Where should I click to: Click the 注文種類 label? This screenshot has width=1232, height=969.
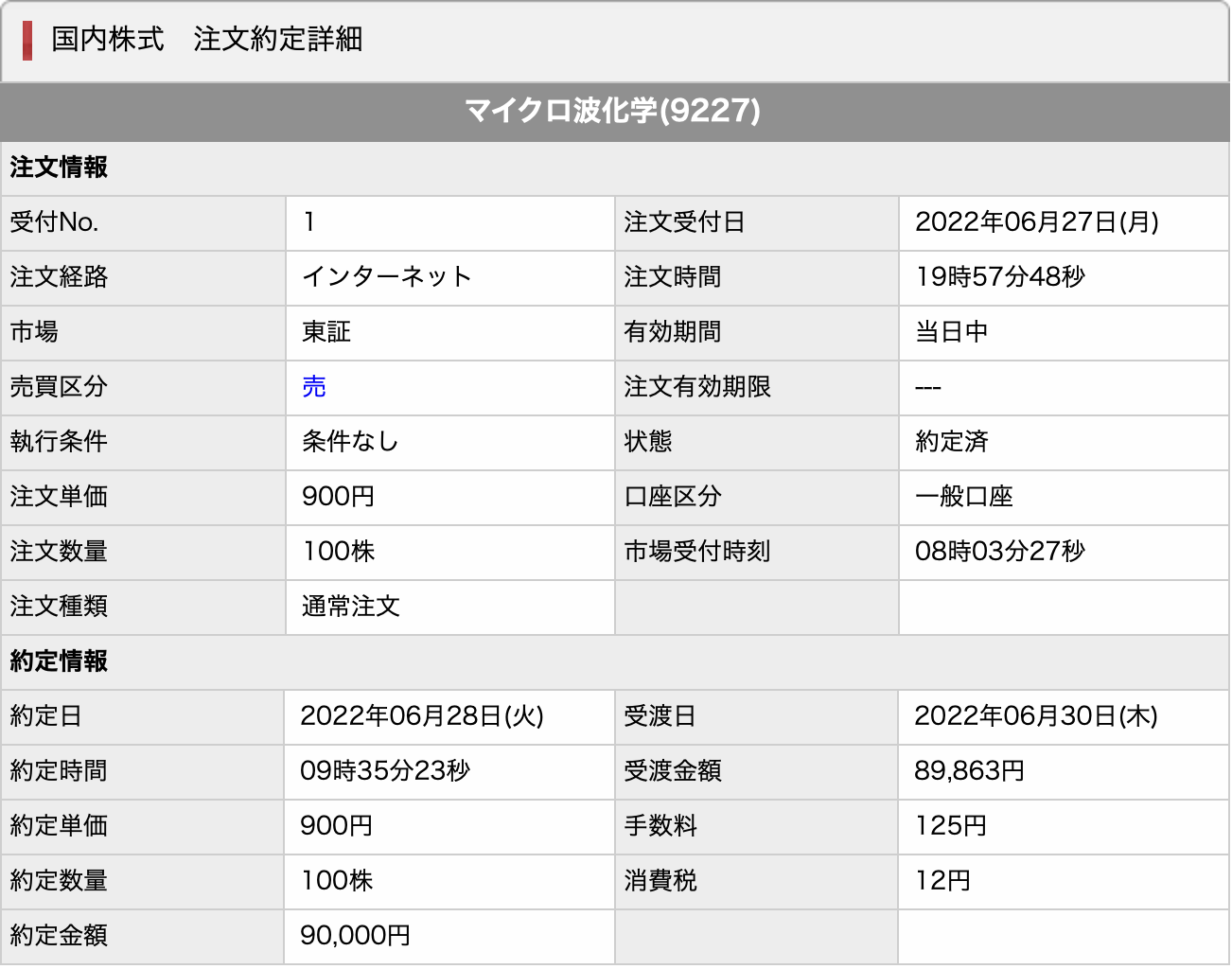point(59,607)
